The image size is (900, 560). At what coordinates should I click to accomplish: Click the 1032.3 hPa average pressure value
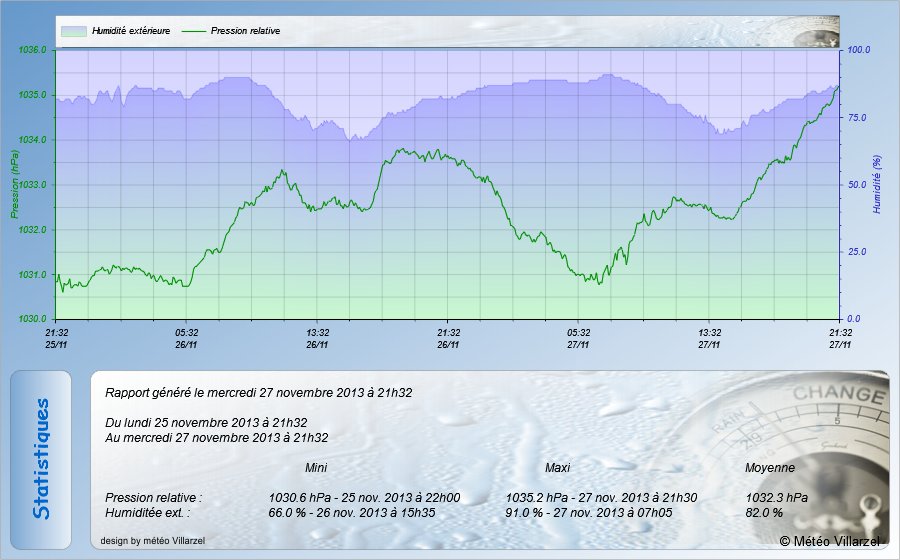tap(777, 497)
